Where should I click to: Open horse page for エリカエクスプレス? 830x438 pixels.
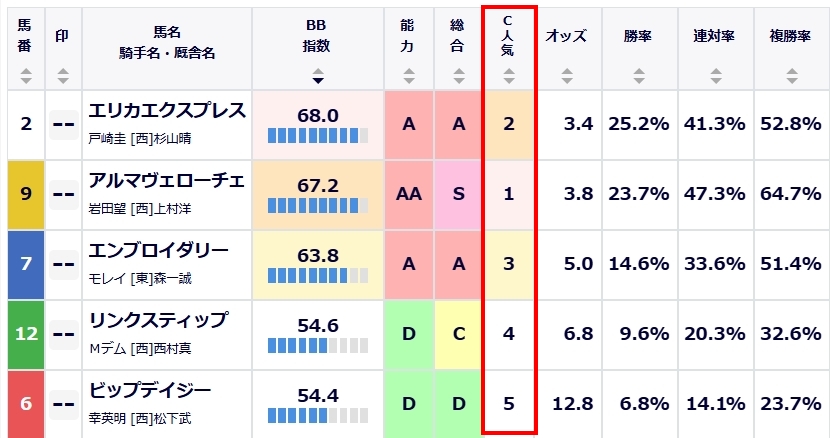(x=167, y=111)
